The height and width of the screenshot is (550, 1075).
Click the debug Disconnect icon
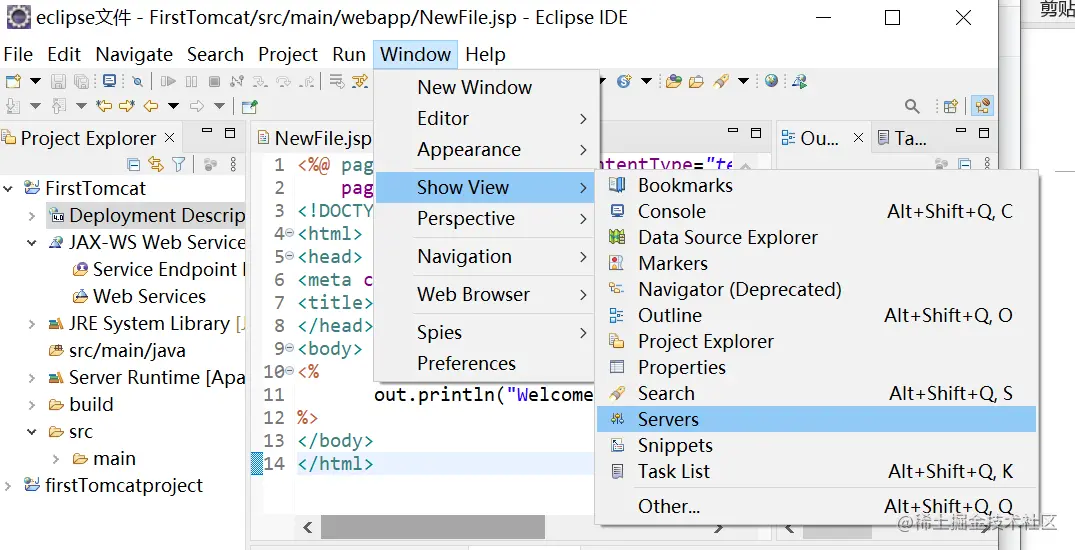coord(237,82)
